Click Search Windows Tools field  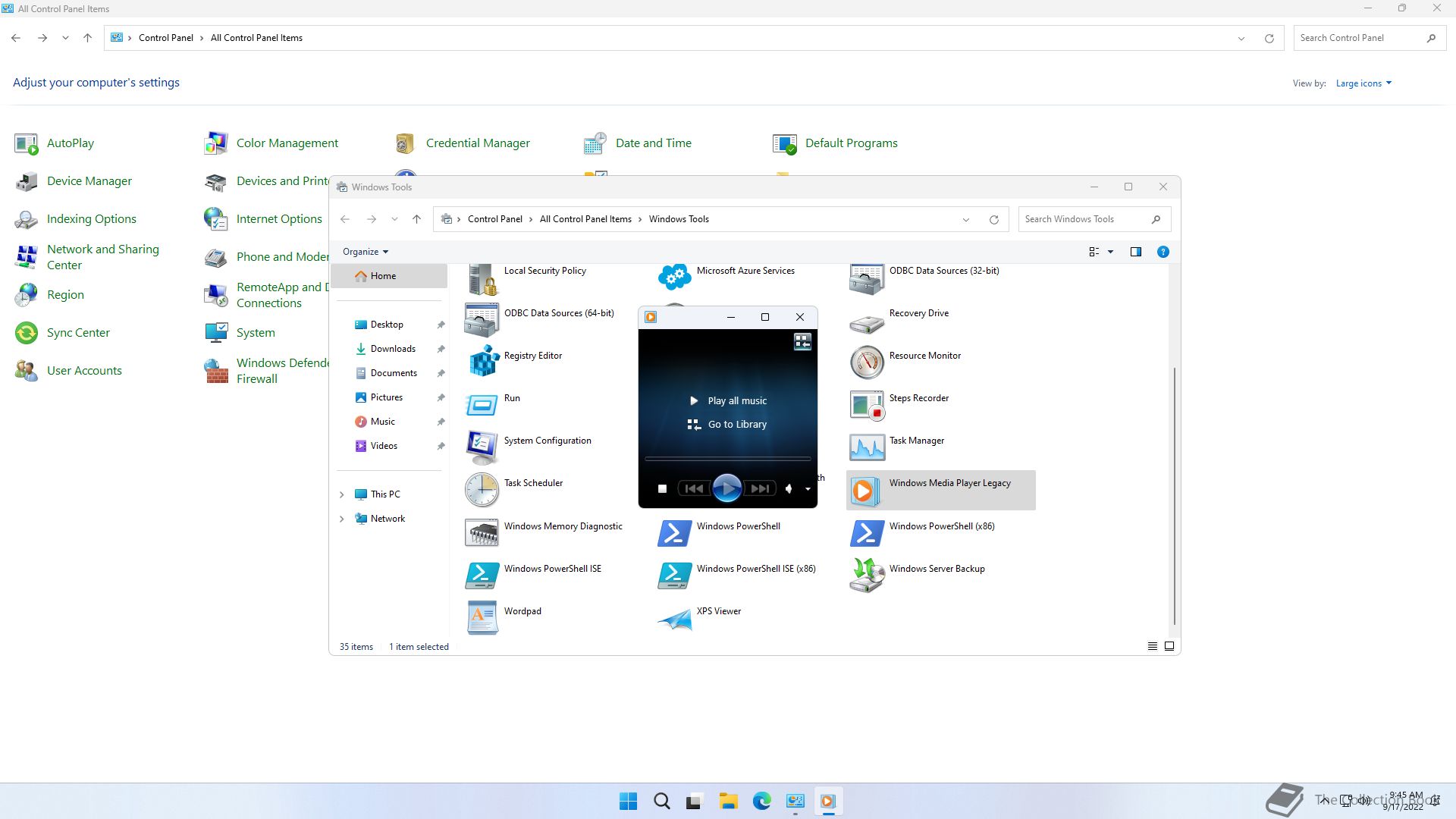[1094, 219]
